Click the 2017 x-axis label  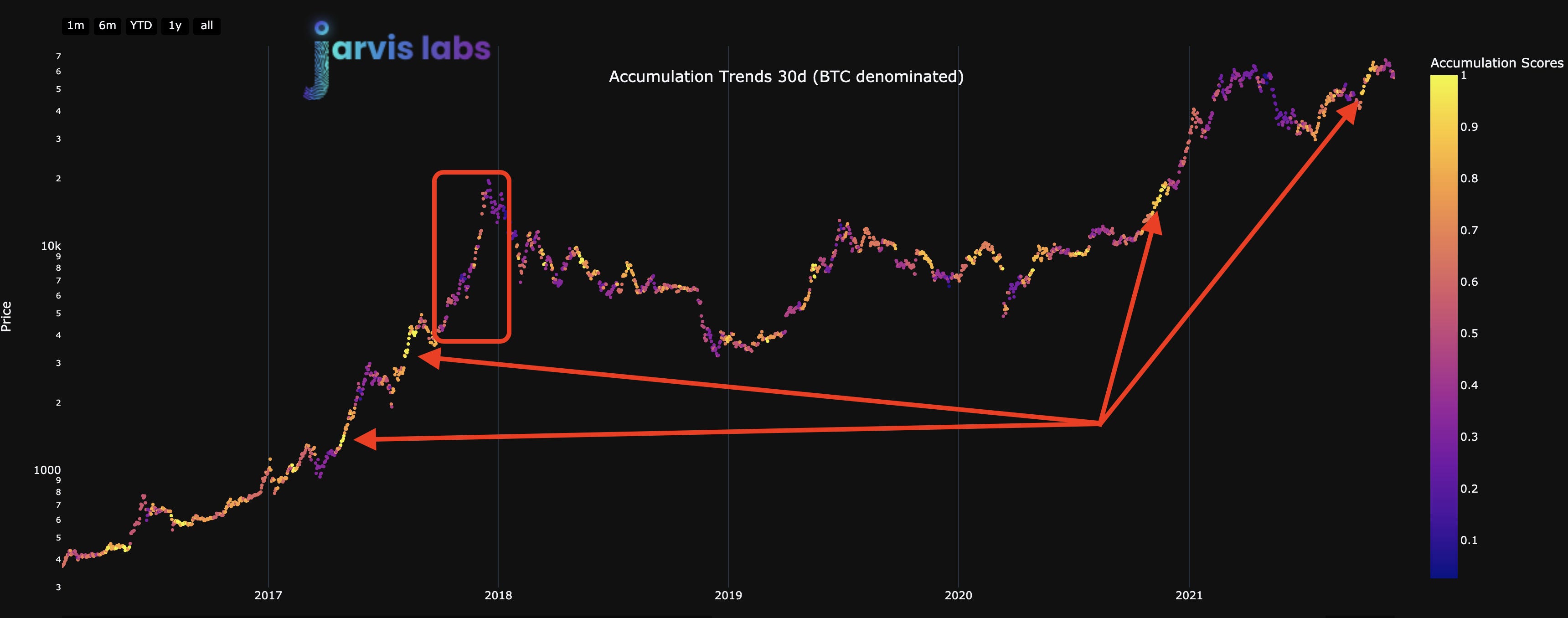268,596
